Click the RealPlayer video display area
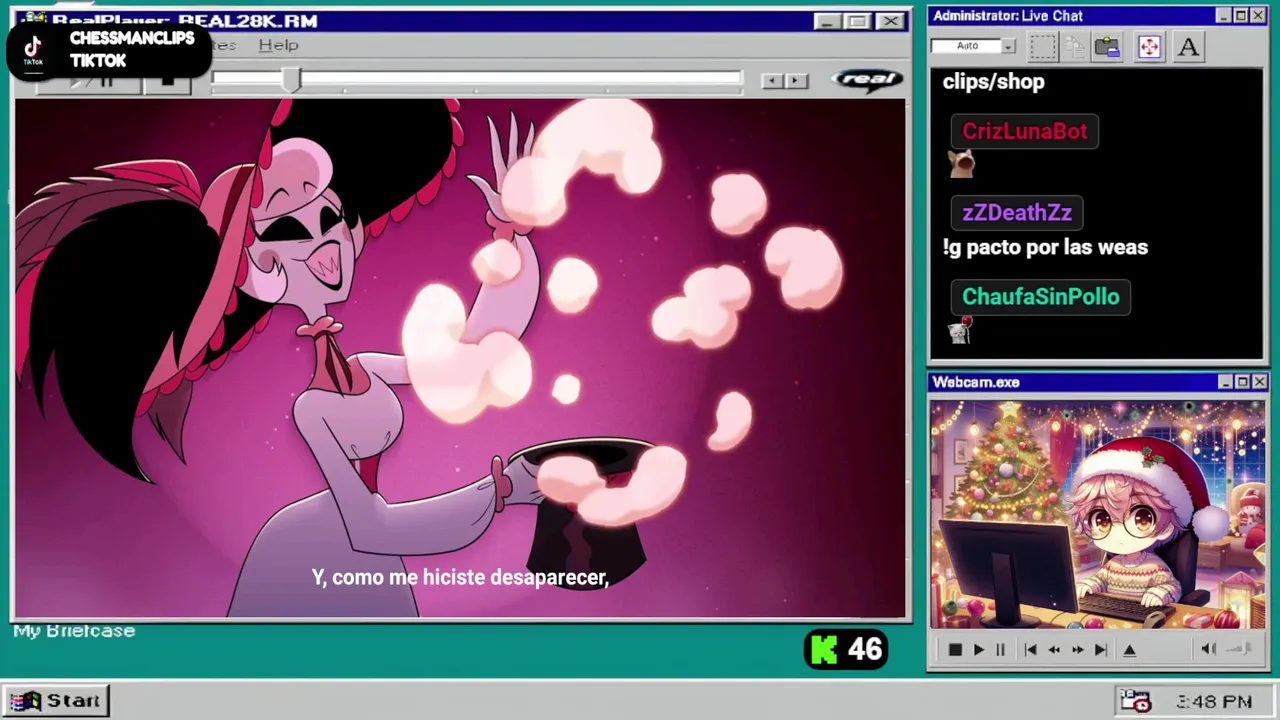1280x720 pixels. [x=460, y=359]
